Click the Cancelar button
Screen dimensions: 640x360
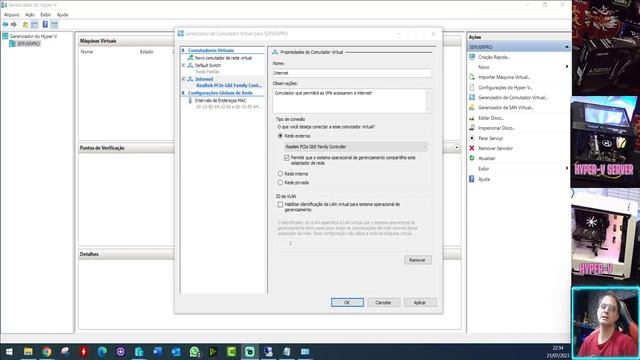pyautogui.click(x=383, y=302)
